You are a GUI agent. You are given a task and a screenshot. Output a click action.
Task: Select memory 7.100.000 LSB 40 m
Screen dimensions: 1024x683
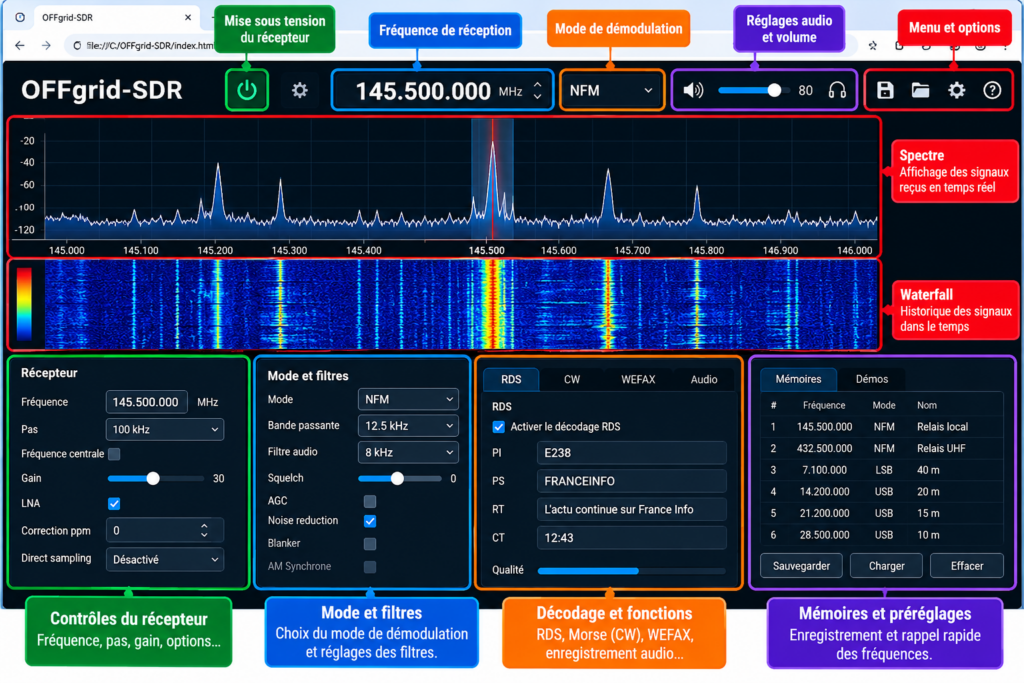click(x=882, y=470)
